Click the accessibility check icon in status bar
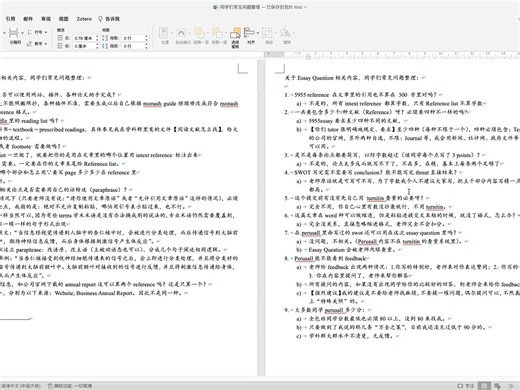 click(x=50, y=386)
